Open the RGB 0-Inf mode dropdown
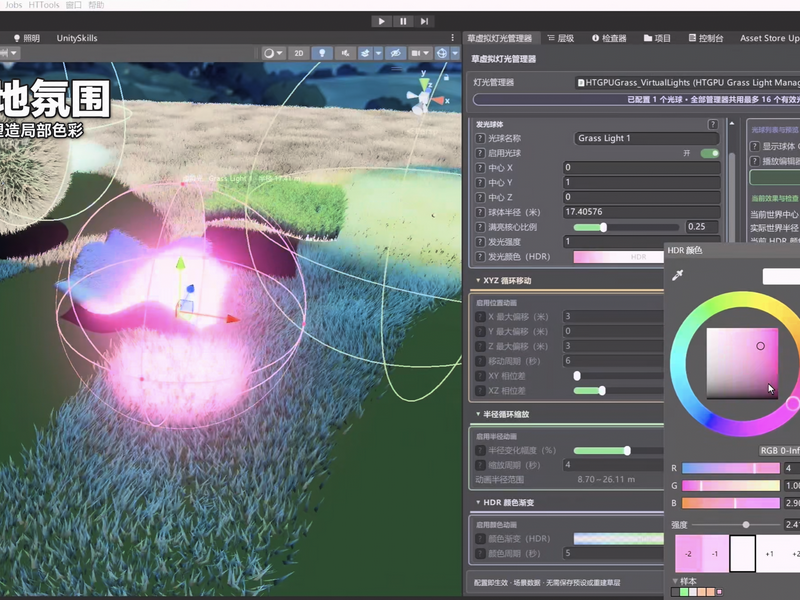 point(779,451)
